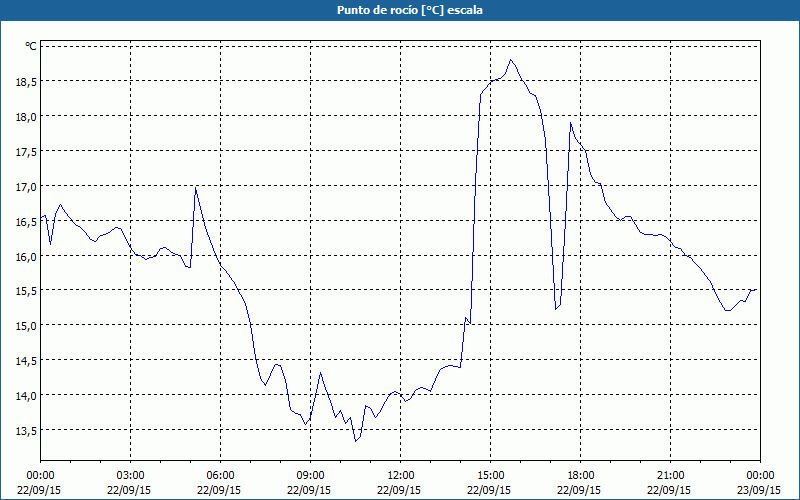Click the chart title 'Punto de rocío [°C] escala'
The image size is (800, 500).
[410, 10]
